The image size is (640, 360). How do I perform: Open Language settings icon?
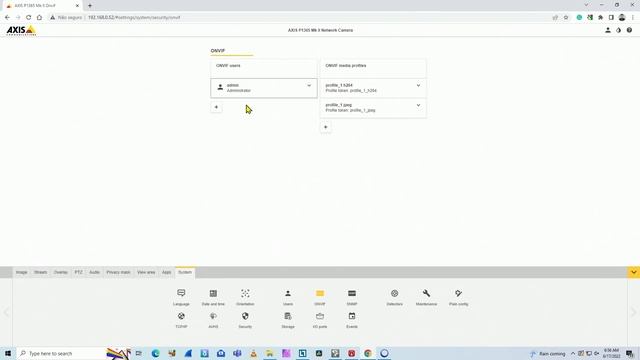(x=181, y=297)
